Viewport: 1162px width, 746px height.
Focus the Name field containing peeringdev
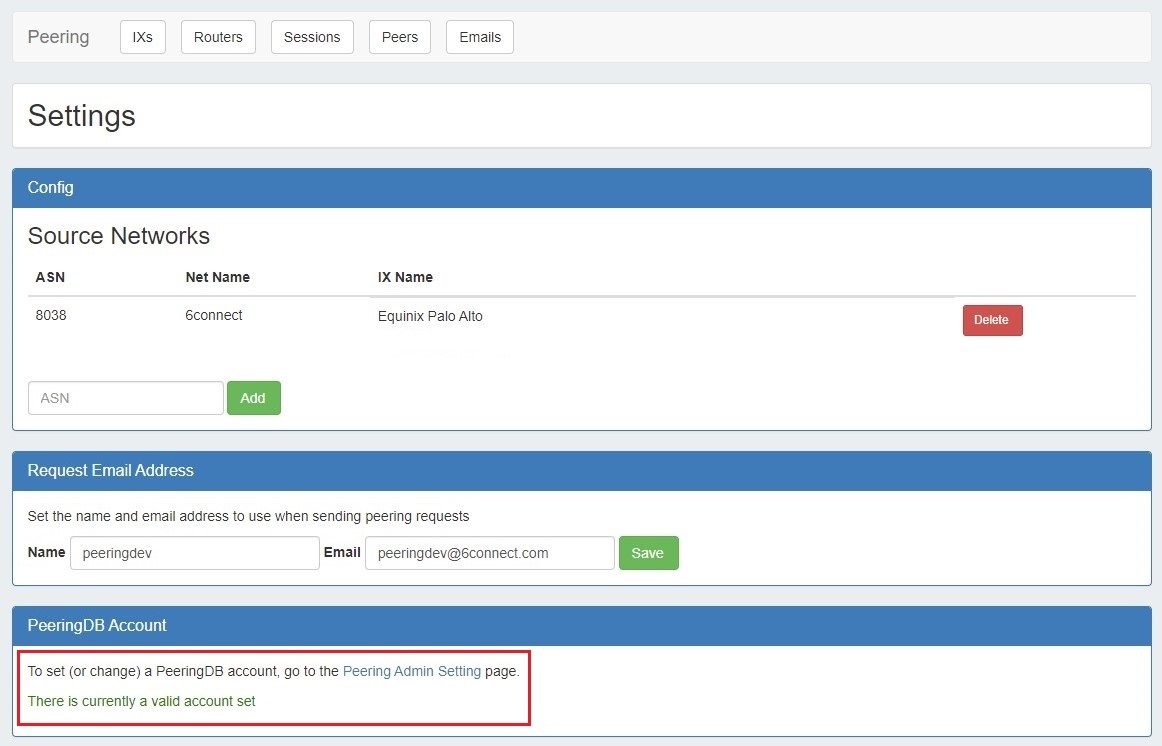pyautogui.click(x=195, y=553)
